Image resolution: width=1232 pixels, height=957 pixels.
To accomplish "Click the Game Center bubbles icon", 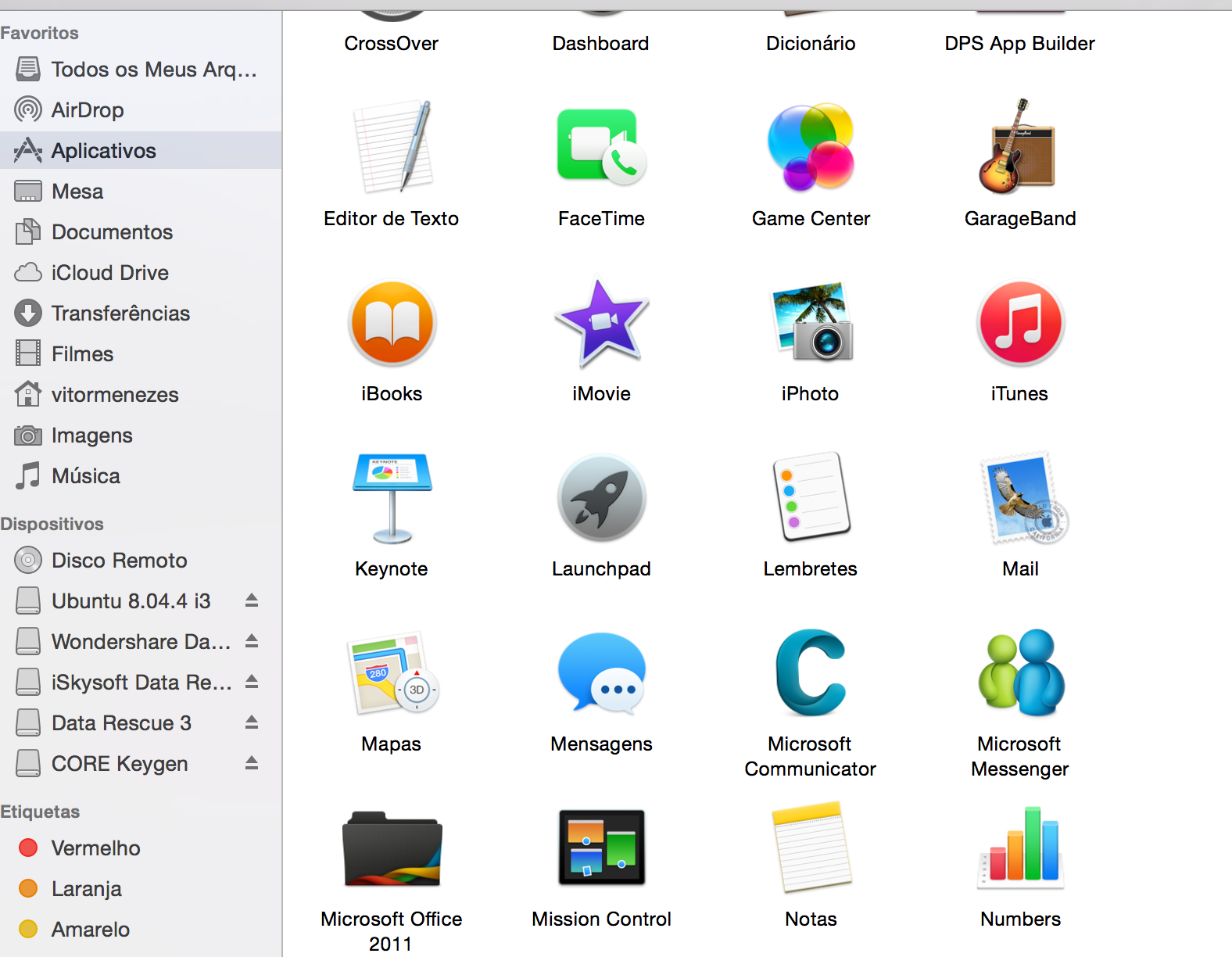I will click(x=811, y=147).
